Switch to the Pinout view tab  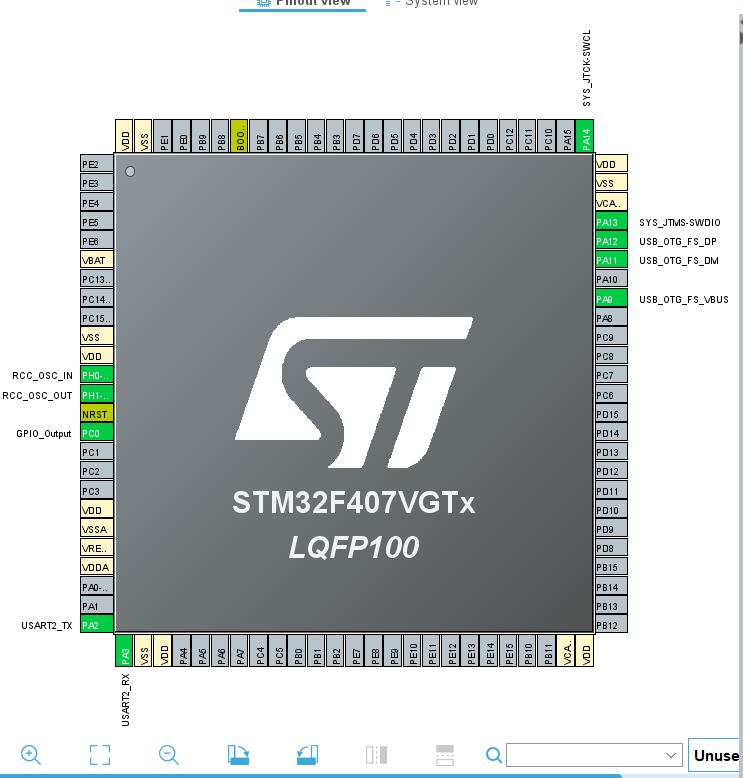(x=303, y=3)
